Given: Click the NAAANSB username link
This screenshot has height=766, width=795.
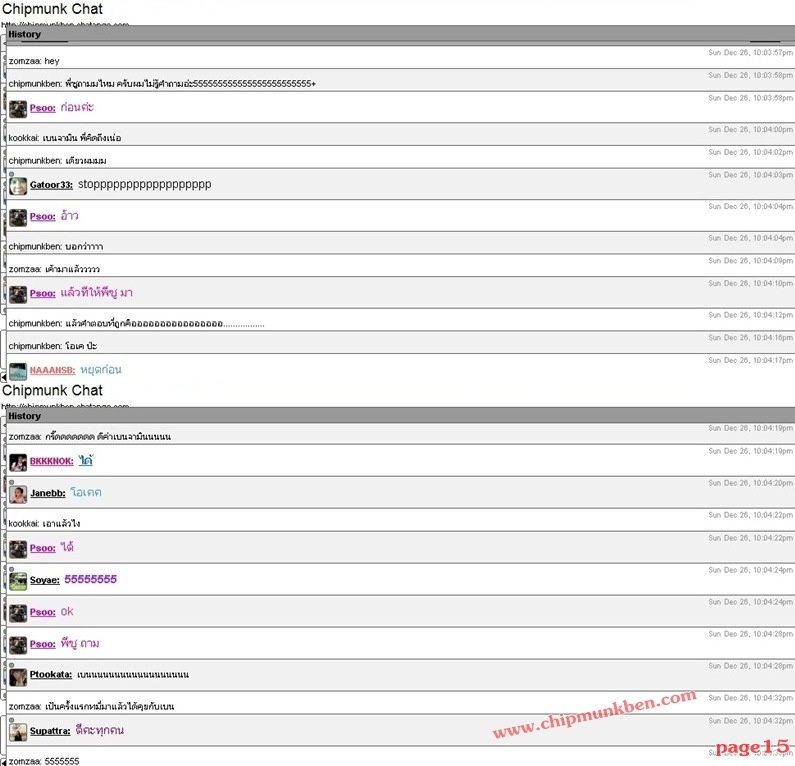Looking at the screenshot, I should coord(52,371).
